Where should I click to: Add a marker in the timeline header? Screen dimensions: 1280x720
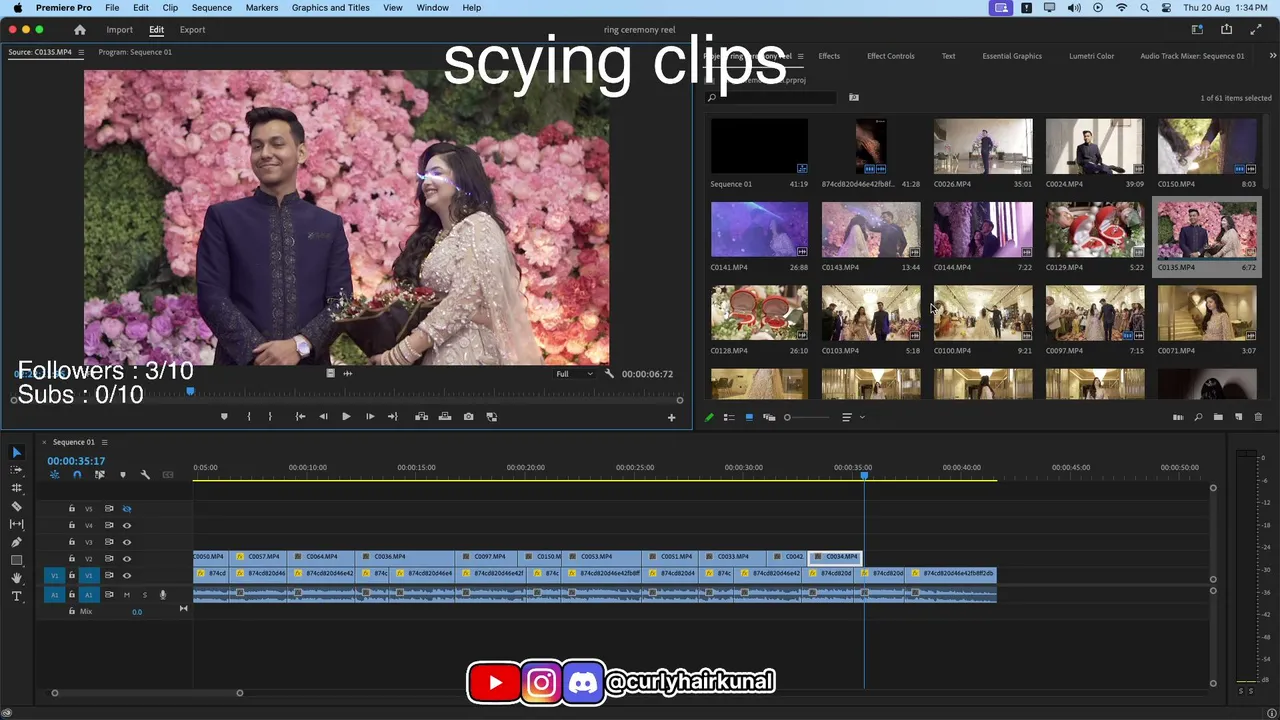[x=123, y=475]
